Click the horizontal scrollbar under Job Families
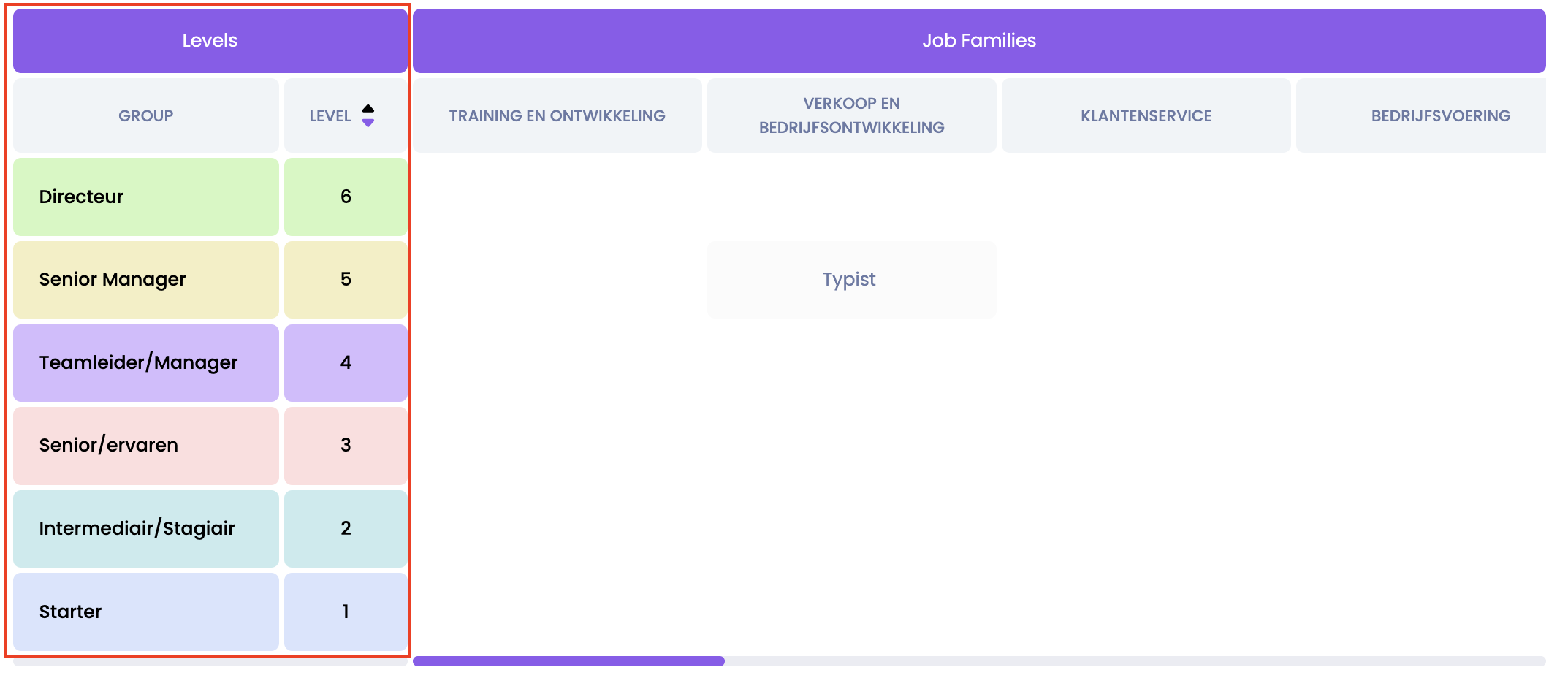Viewport: 1568px width, 678px height. [x=568, y=661]
